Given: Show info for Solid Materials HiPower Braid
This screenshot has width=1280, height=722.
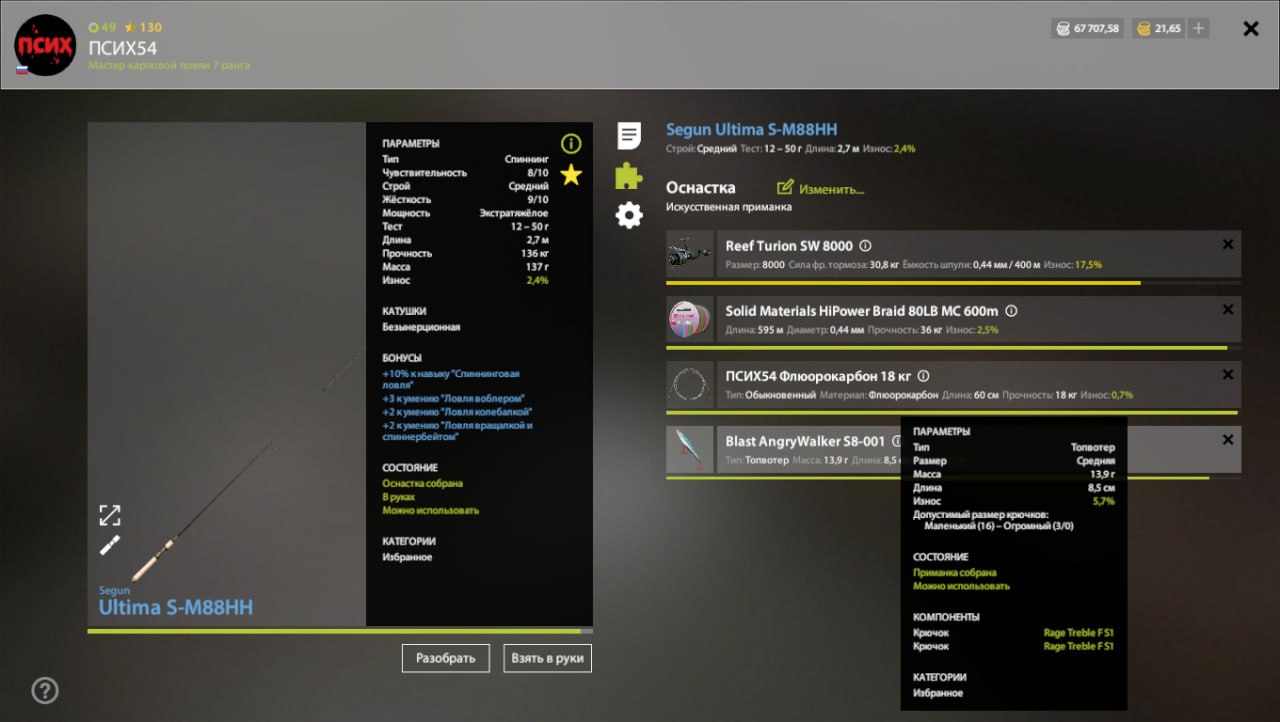Looking at the screenshot, I should point(1011,311).
